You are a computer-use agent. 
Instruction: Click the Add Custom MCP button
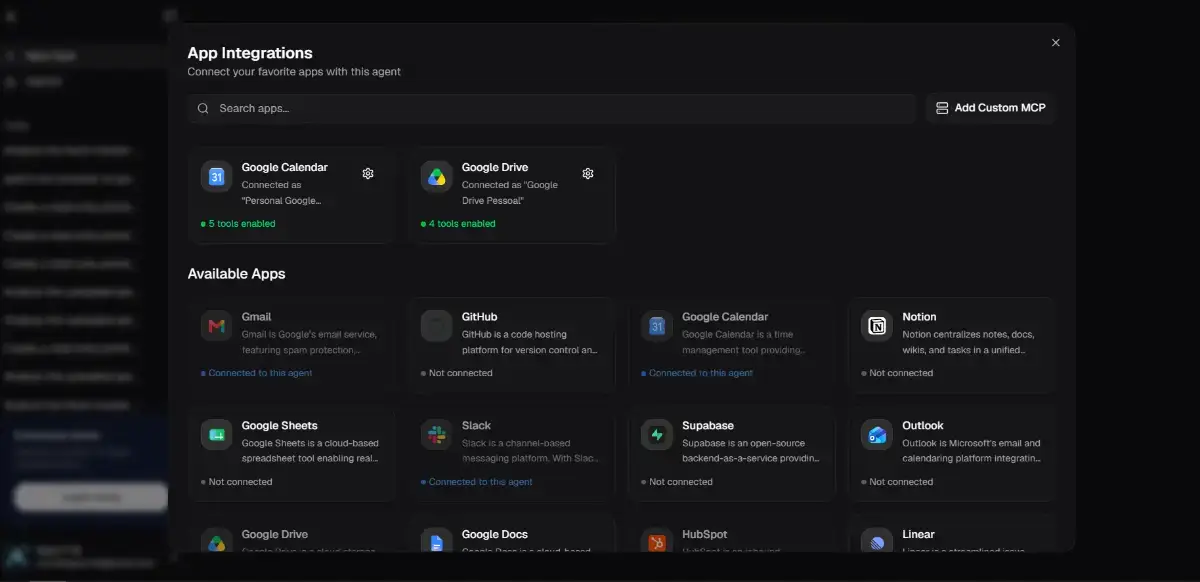(991, 108)
